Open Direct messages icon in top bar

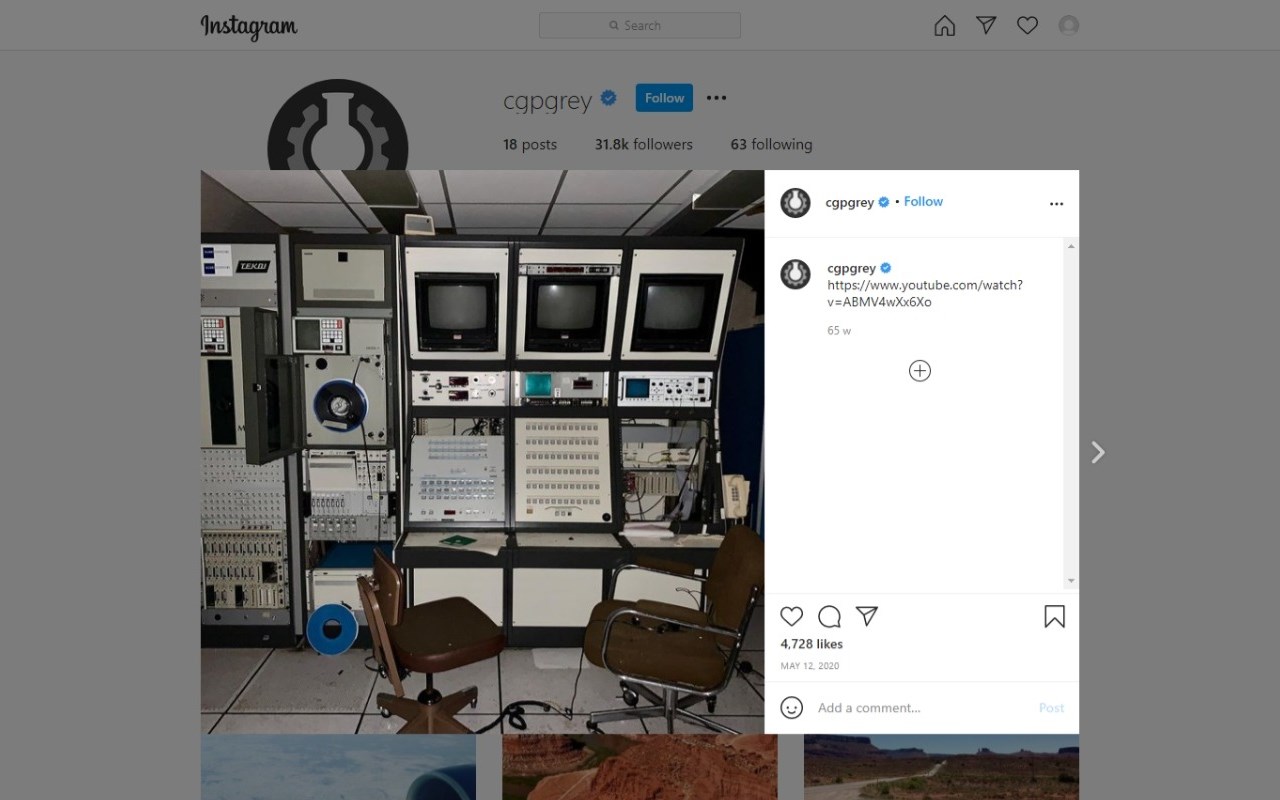[x=986, y=26]
